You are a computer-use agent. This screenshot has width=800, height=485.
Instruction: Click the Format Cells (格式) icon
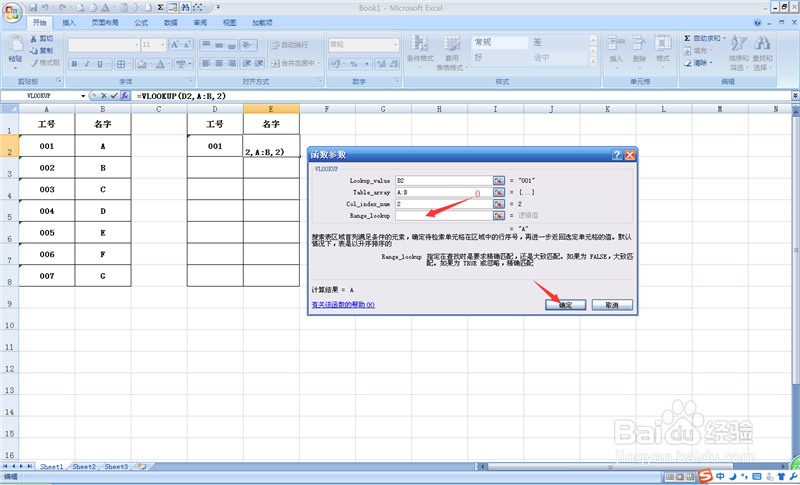663,43
